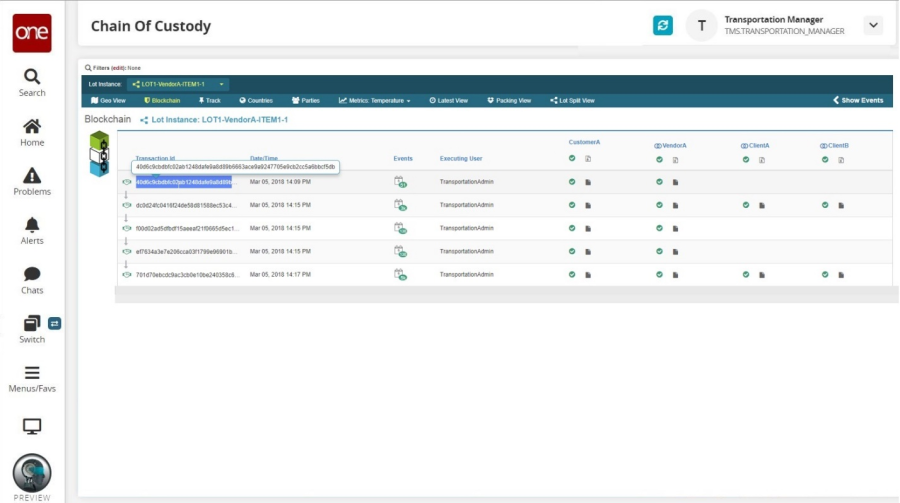The height and width of the screenshot is (503, 900).
Task: Toggle the eye icon beside VendorA header
Action: click(x=658, y=146)
